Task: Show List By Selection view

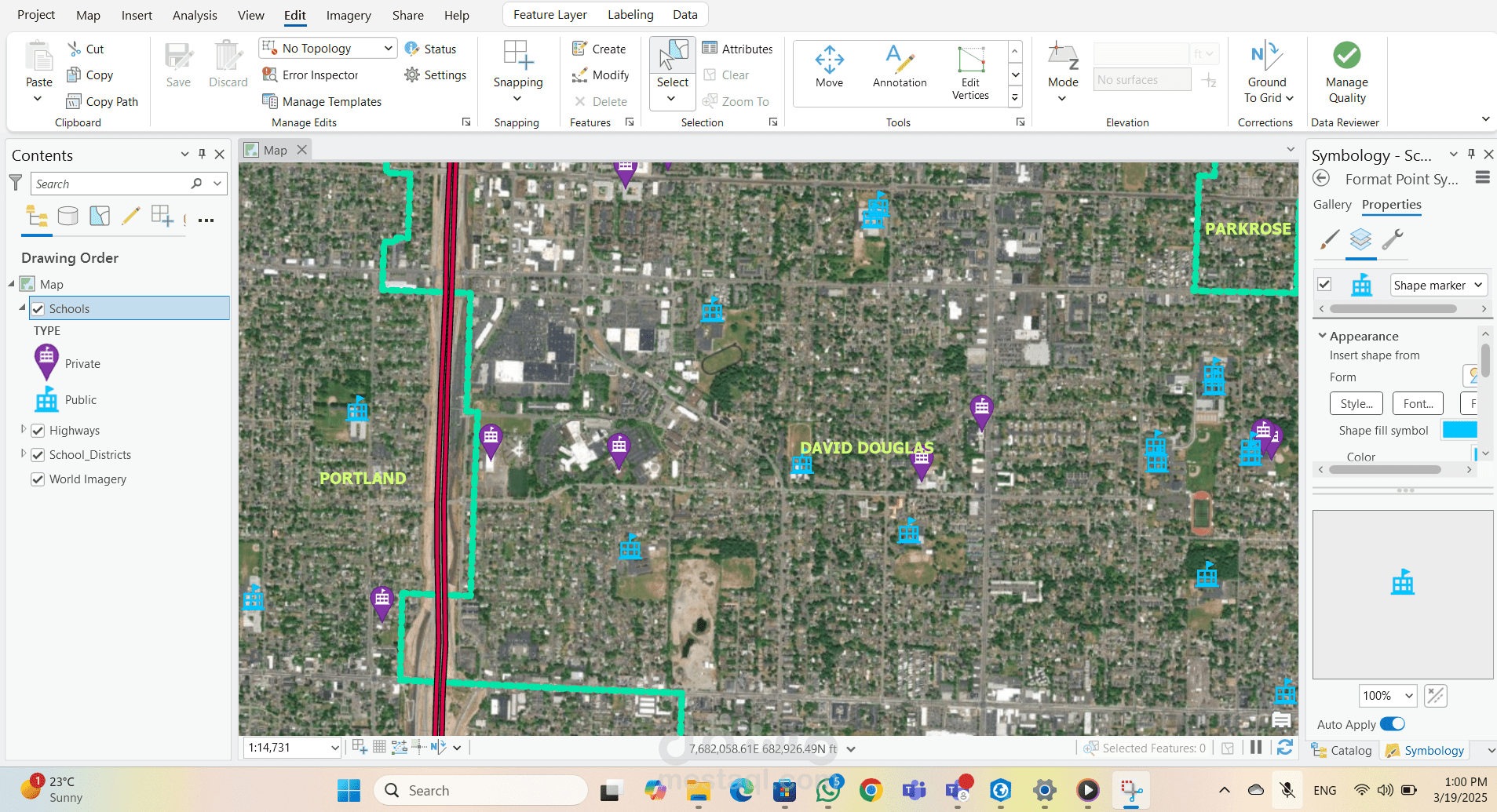Action: tap(100, 216)
